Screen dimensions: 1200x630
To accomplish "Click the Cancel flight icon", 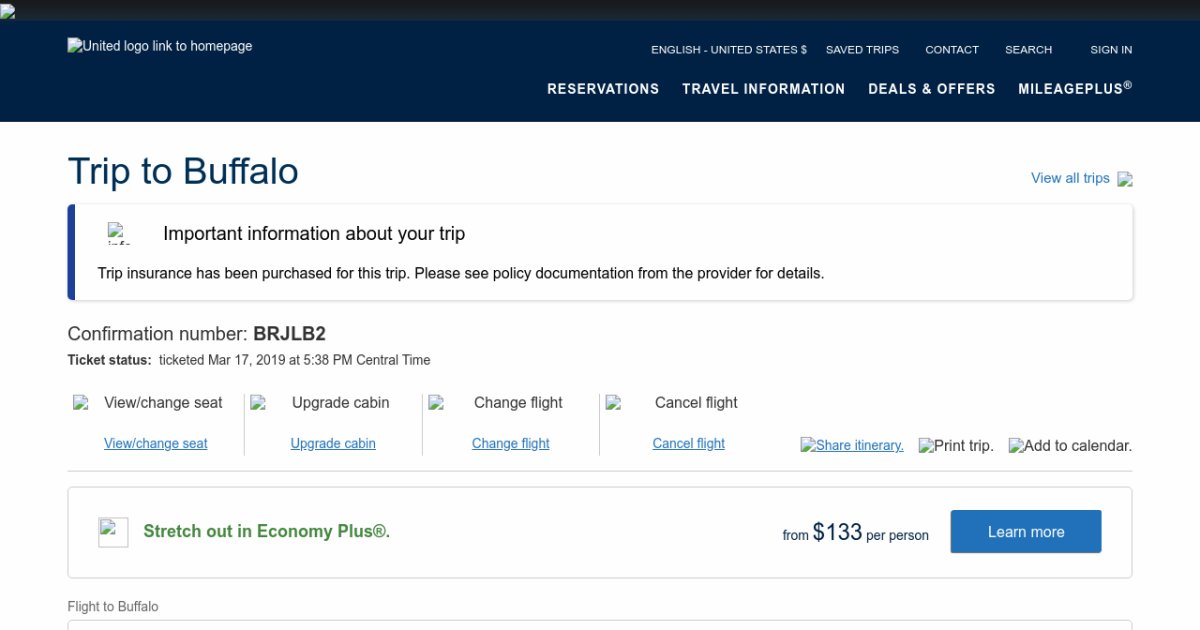I will [613, 403].
